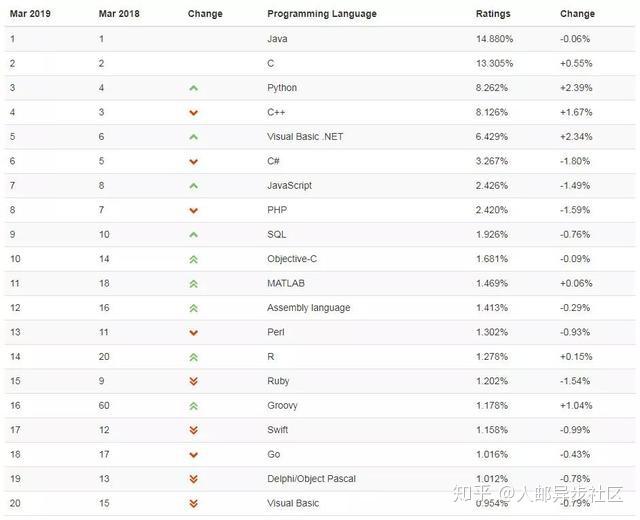Viewport: 640px width, 520px height.
Task: Click the double up arrow beside Objective-C
Action: [x=193, y=259]
